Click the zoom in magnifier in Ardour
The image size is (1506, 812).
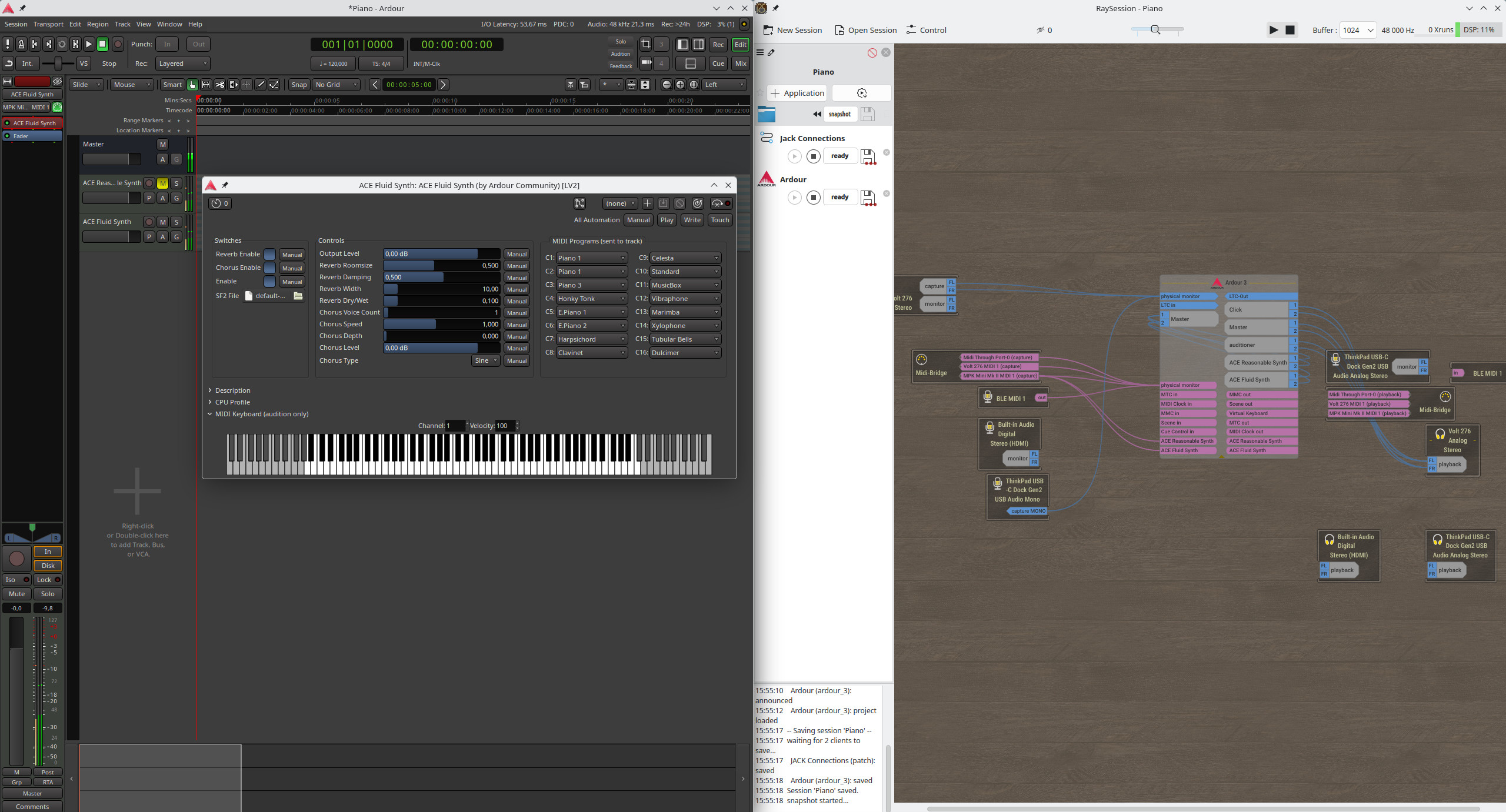tap(680, 85)
